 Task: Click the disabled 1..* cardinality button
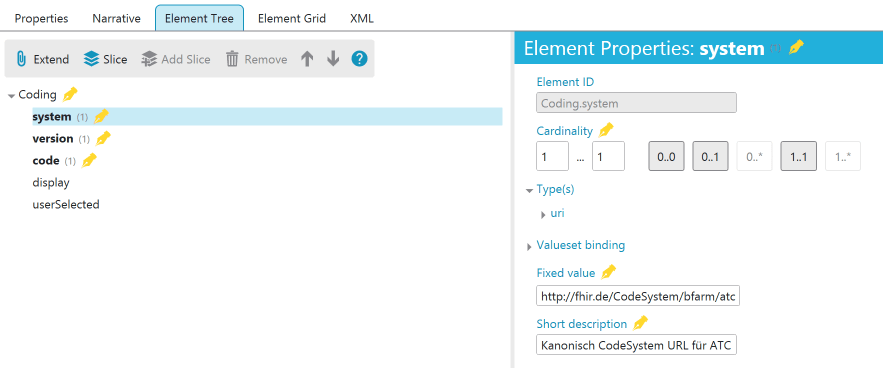coord(842,156)
